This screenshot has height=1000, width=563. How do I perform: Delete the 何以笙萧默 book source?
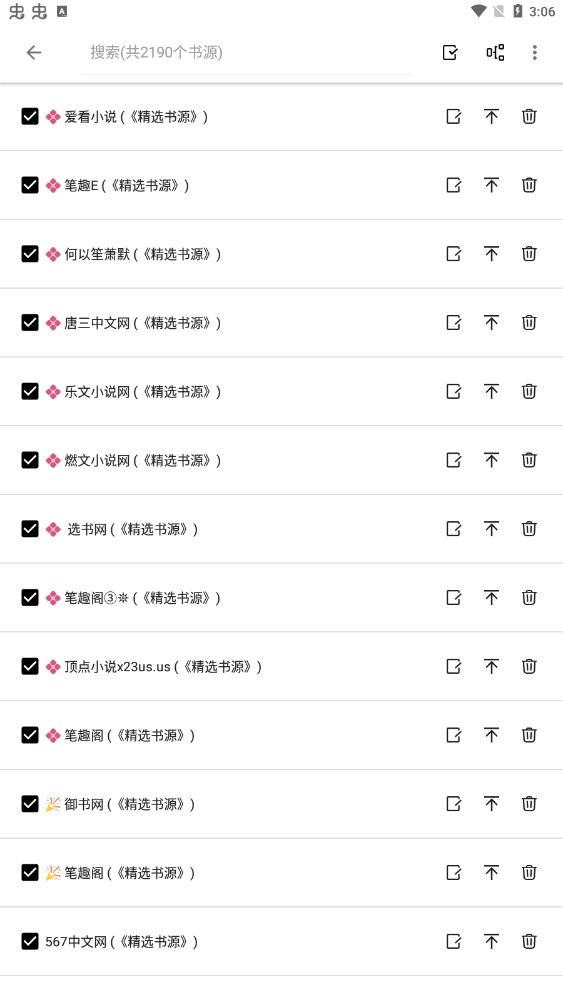coord(529,254)
